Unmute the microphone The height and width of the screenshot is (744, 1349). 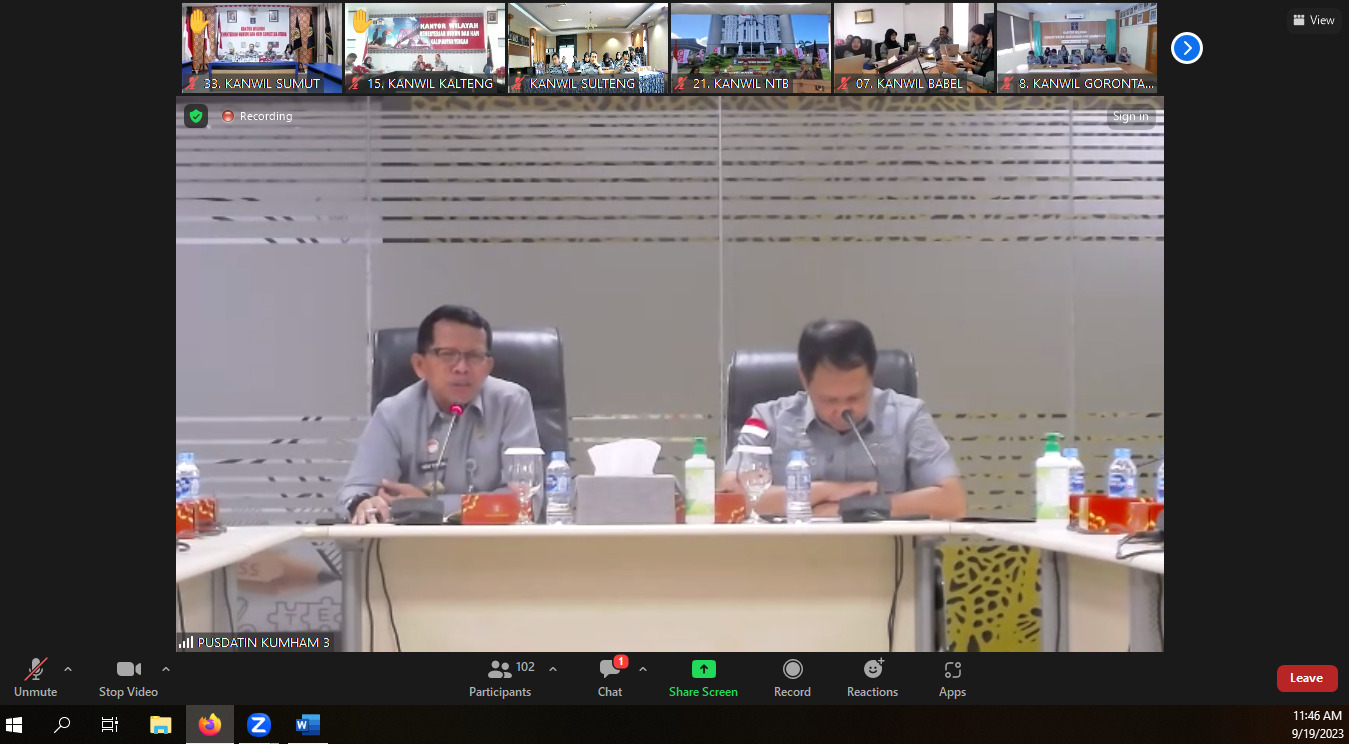[x=36, y=677]
